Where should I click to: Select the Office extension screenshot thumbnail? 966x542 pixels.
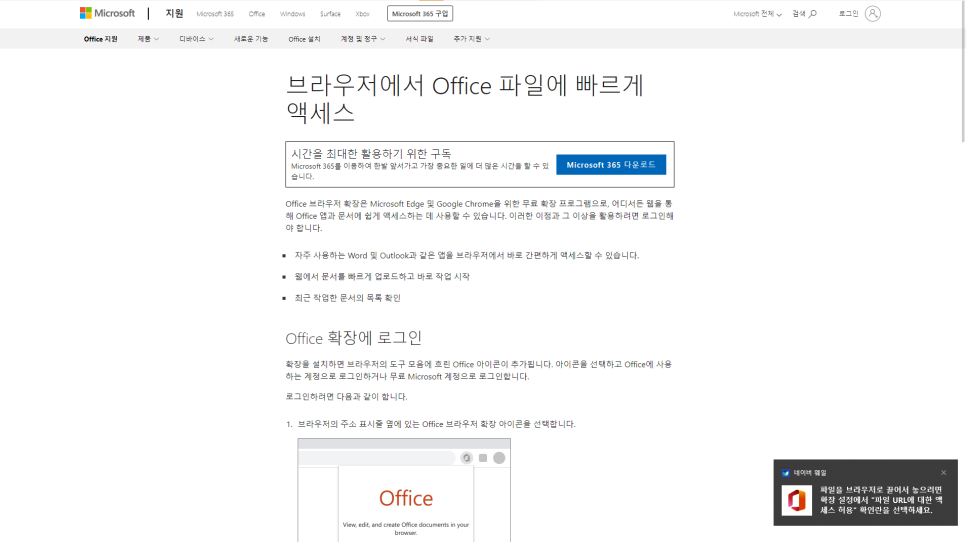point(404,490)
